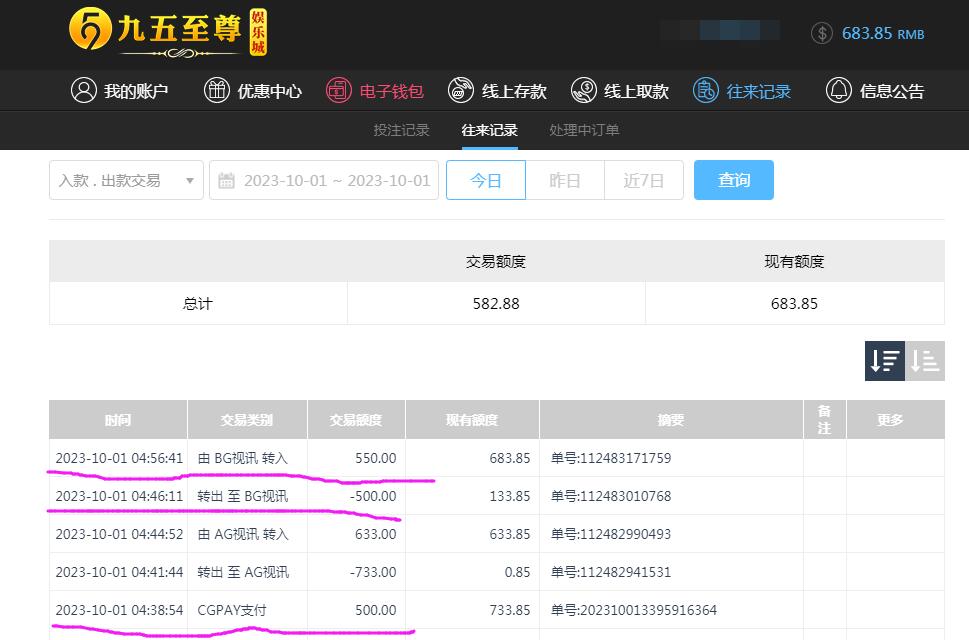
Task: Click the 电子钱包 wallet icon
Action: tap(339, 90)
